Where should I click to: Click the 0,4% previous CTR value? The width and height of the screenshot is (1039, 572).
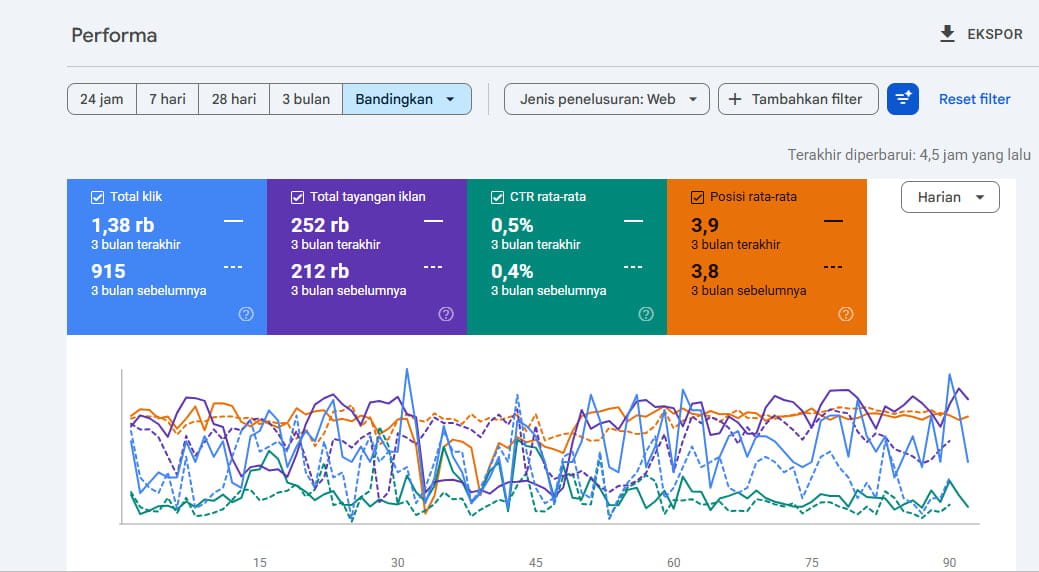pos(512,271)
